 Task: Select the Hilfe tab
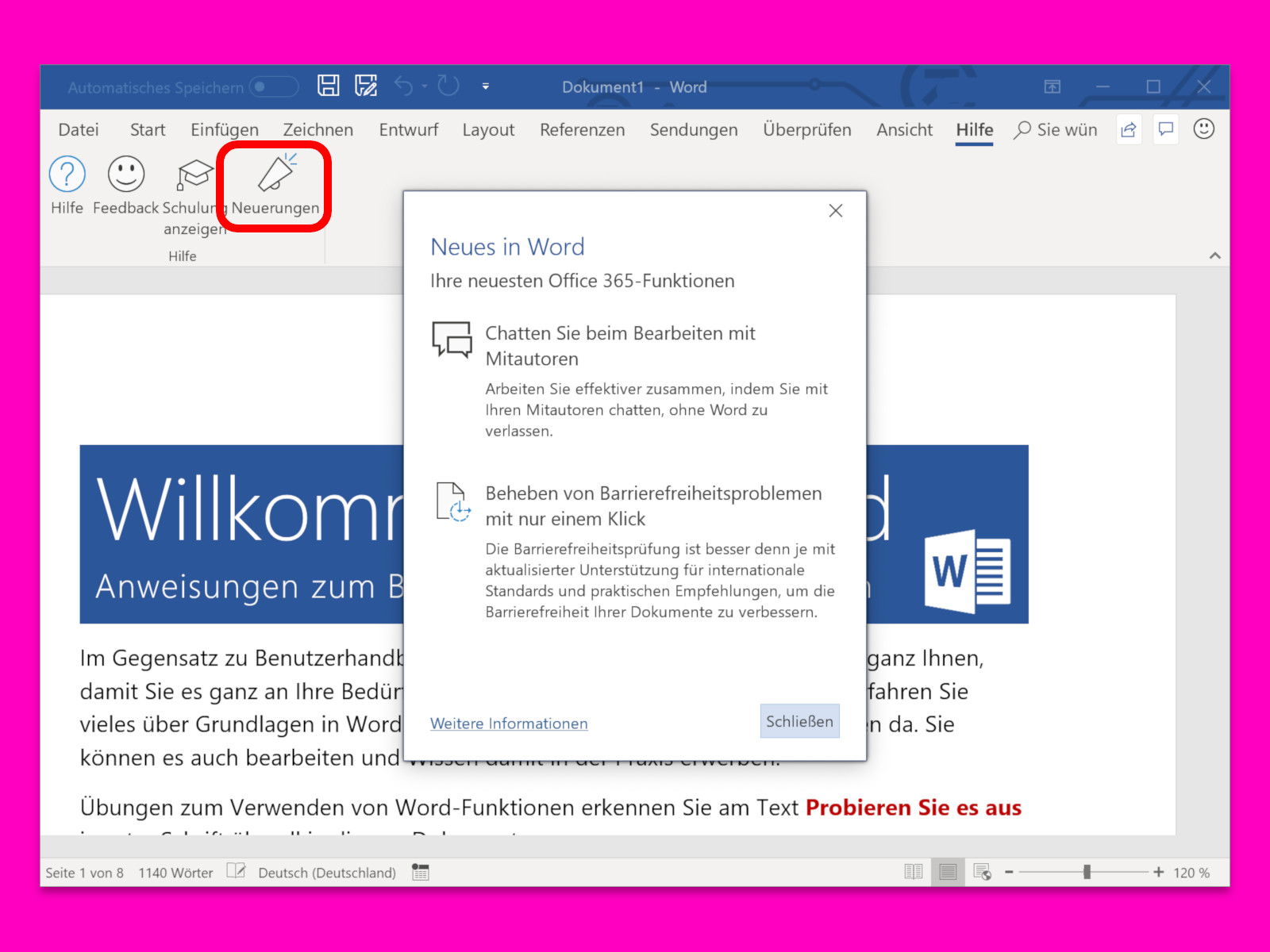(975, 129)
